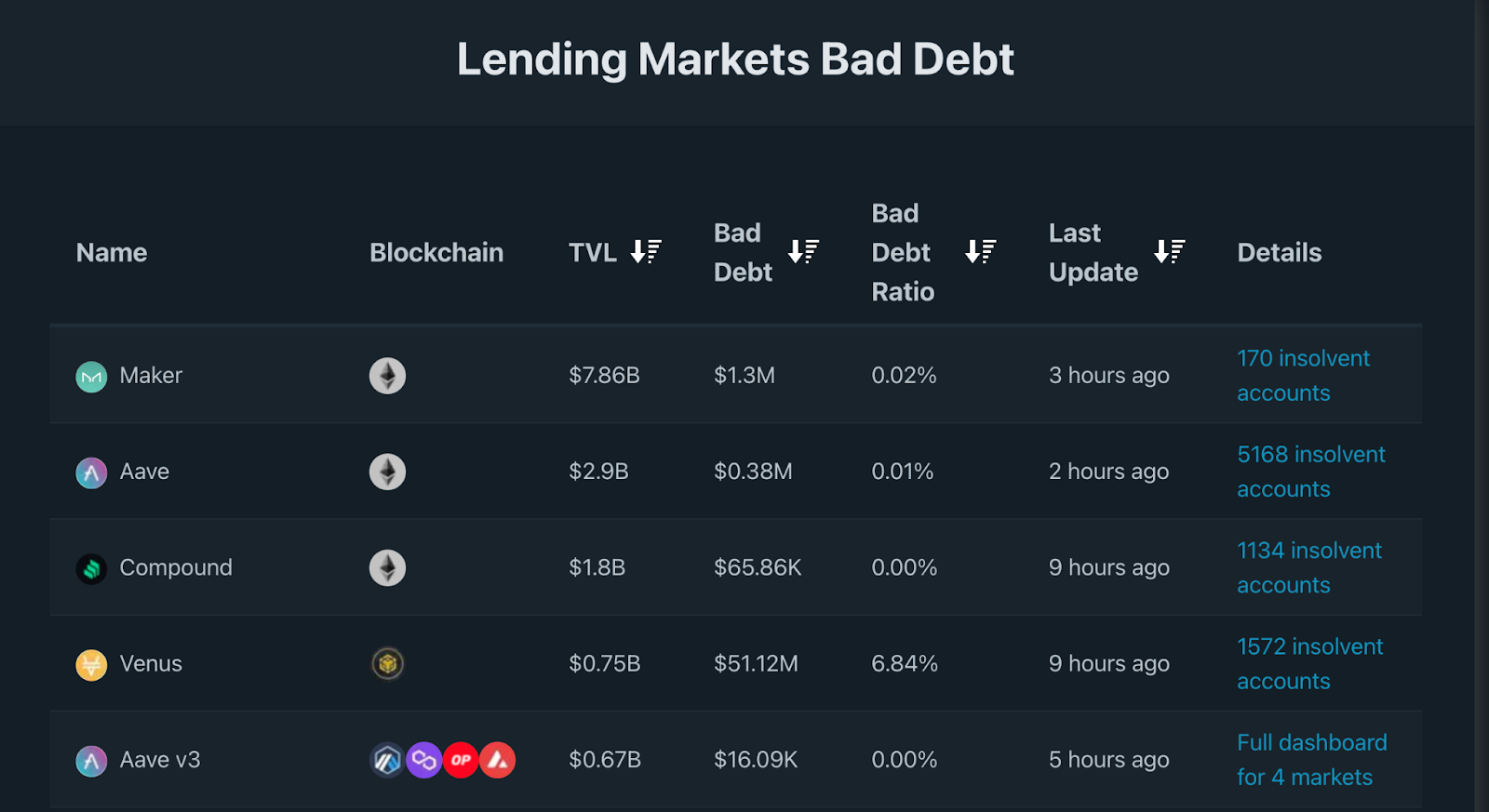Click Aave v3 logo icon
The image size is (1489, 812).
point(91,761)
